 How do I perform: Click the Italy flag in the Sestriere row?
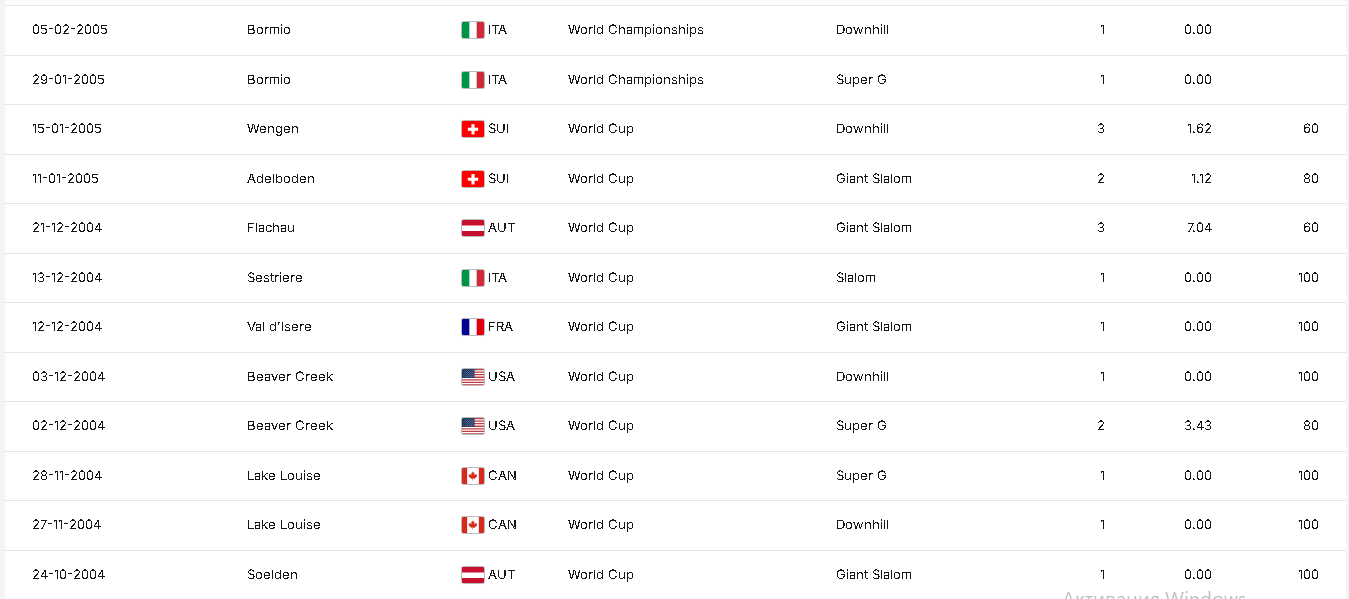pos(473,278)
